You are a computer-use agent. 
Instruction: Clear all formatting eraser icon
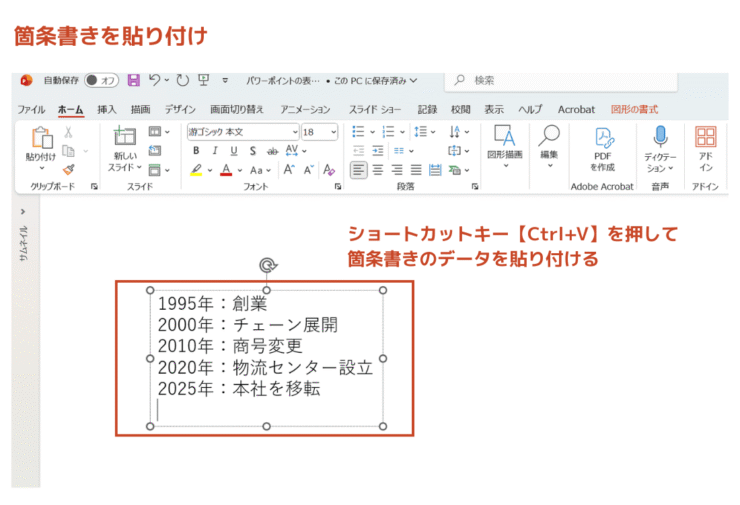(329, 169)
